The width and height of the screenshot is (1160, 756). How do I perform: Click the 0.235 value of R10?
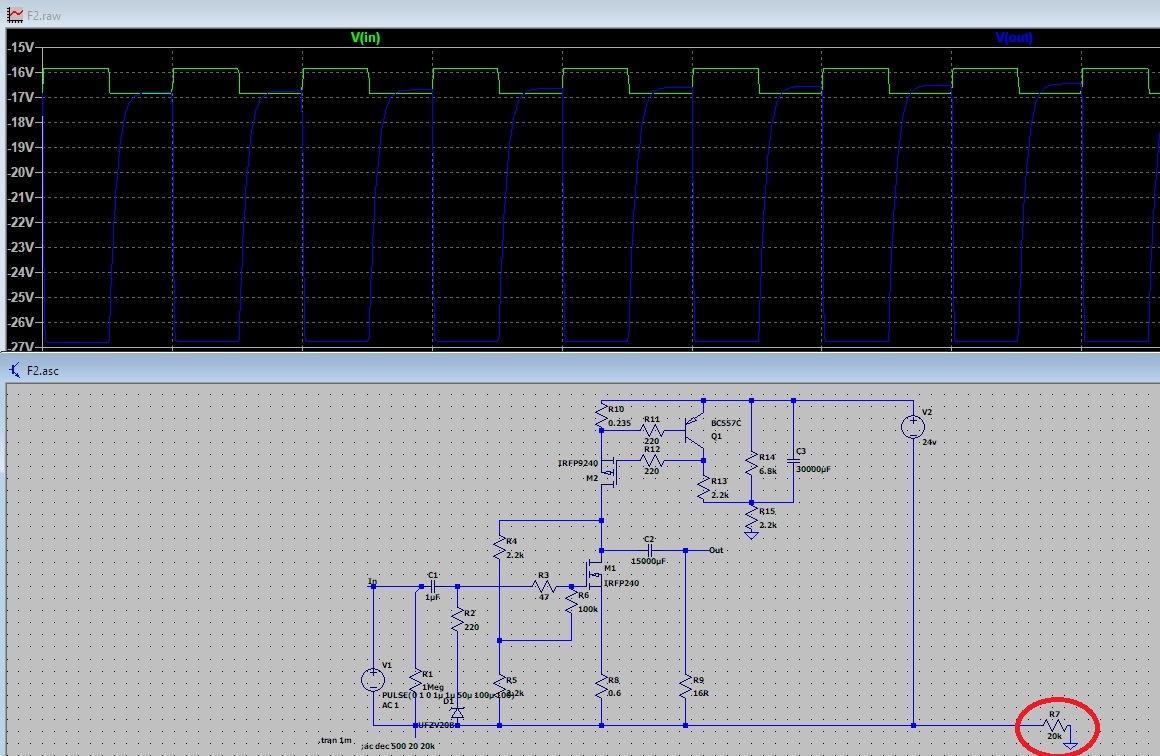point(620,424)
